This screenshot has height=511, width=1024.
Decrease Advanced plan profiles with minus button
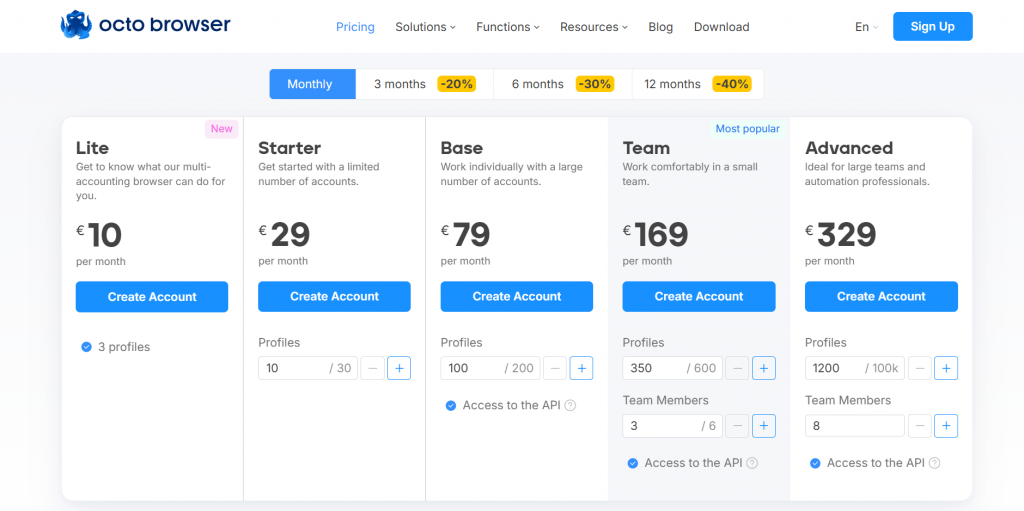point(919,368)
